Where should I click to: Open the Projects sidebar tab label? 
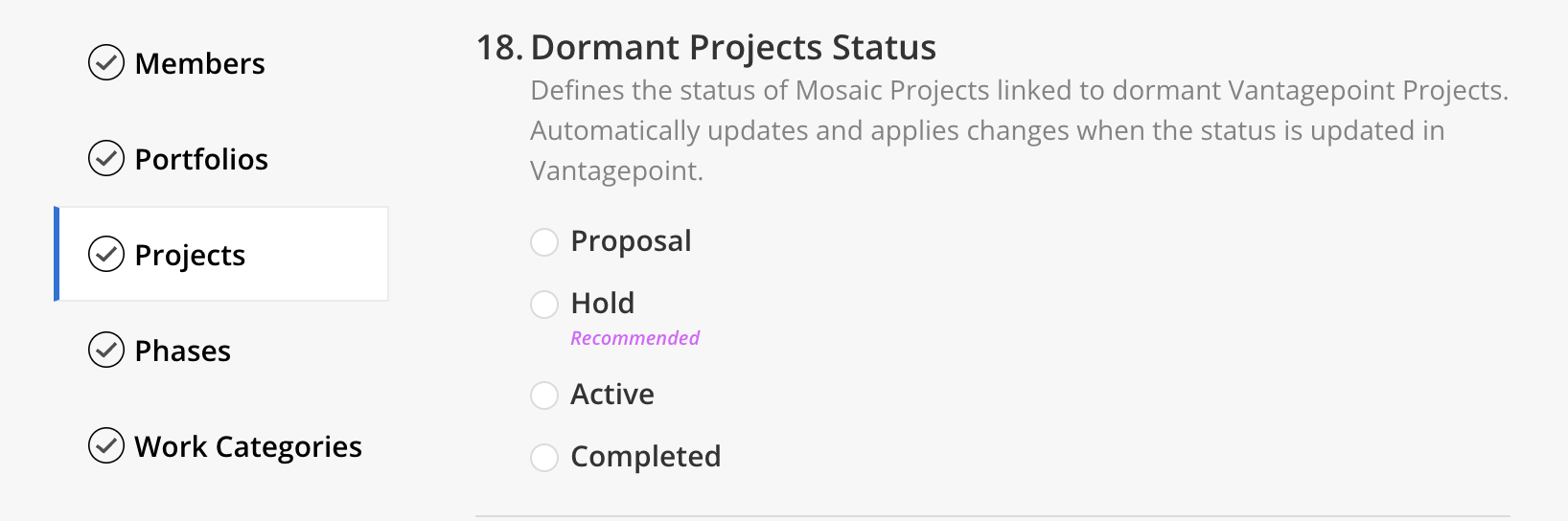(x=190, y=256)
